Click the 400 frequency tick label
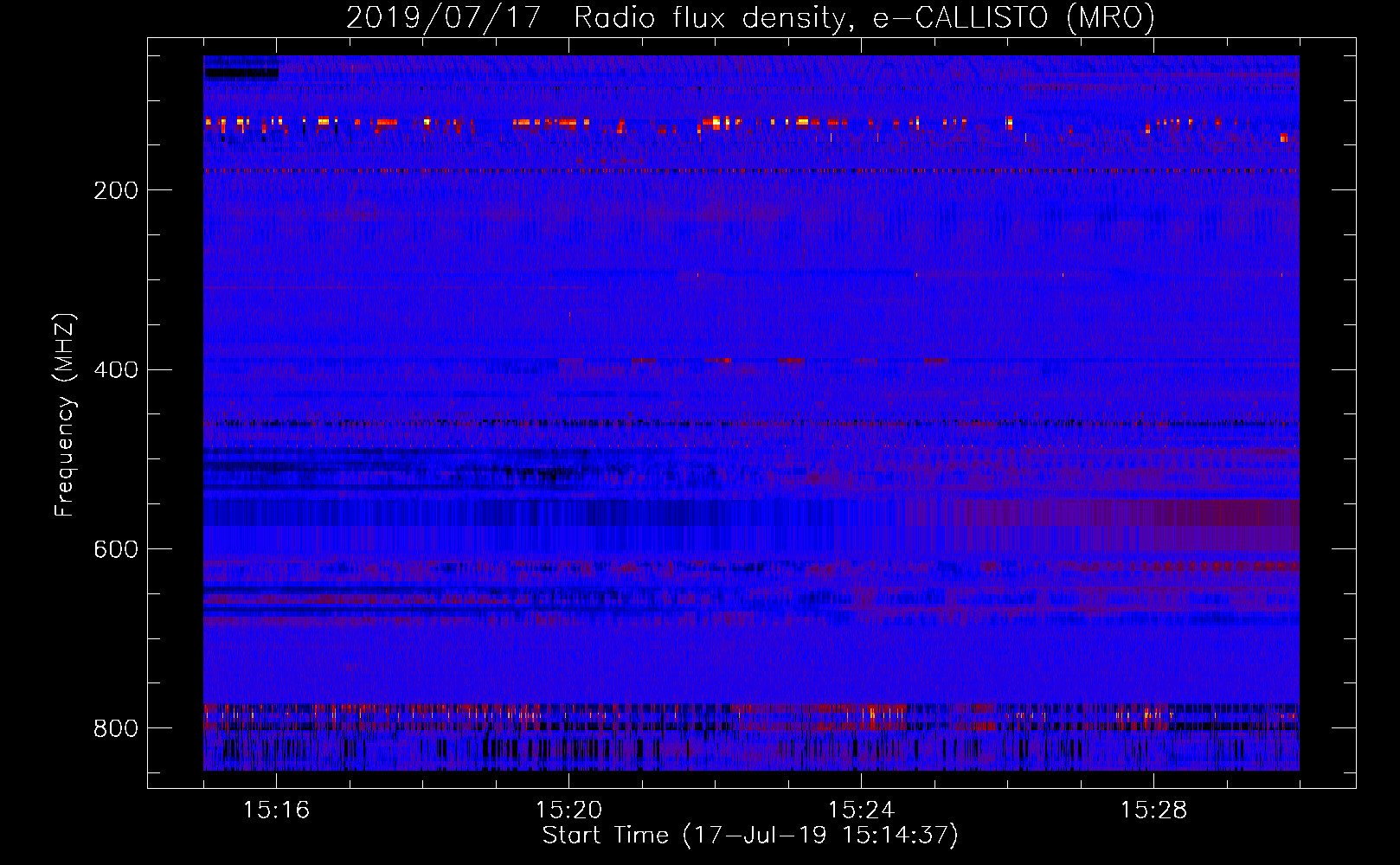1400x865 pixels. pos(116,370)
